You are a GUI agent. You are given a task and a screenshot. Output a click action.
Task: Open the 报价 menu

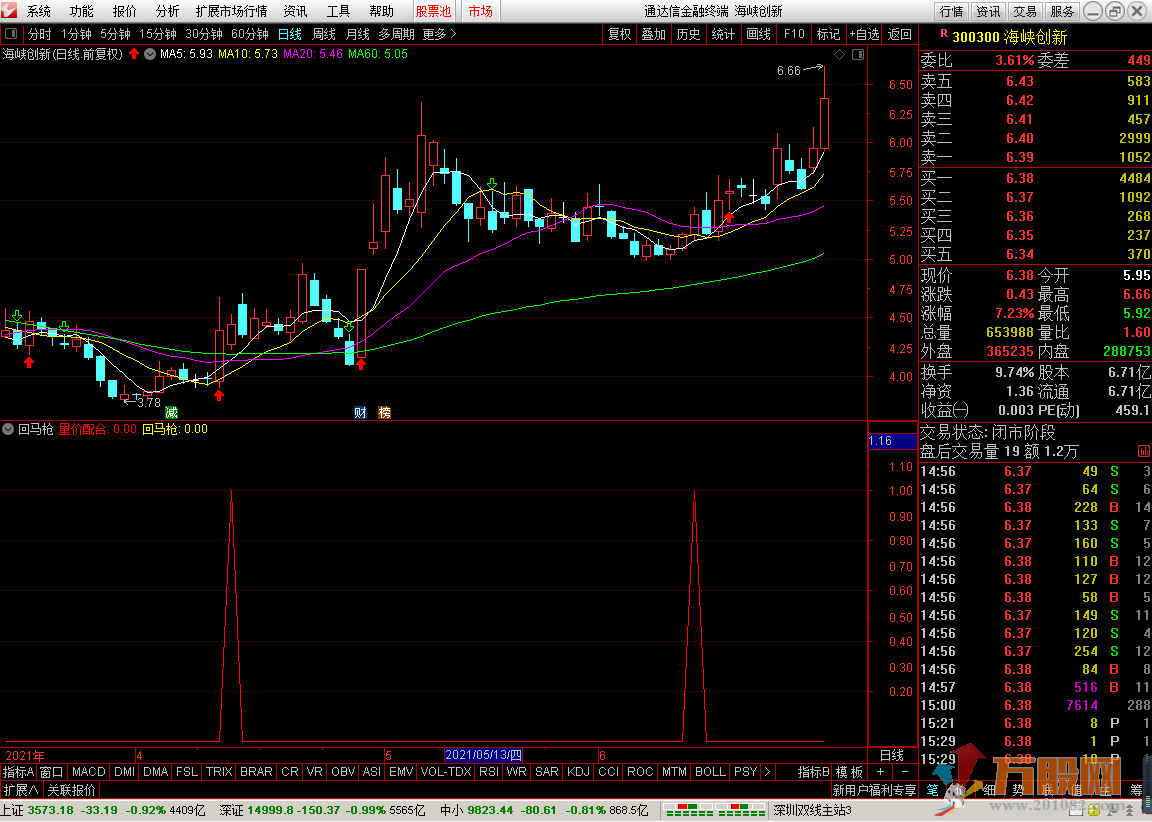point(124,11)
